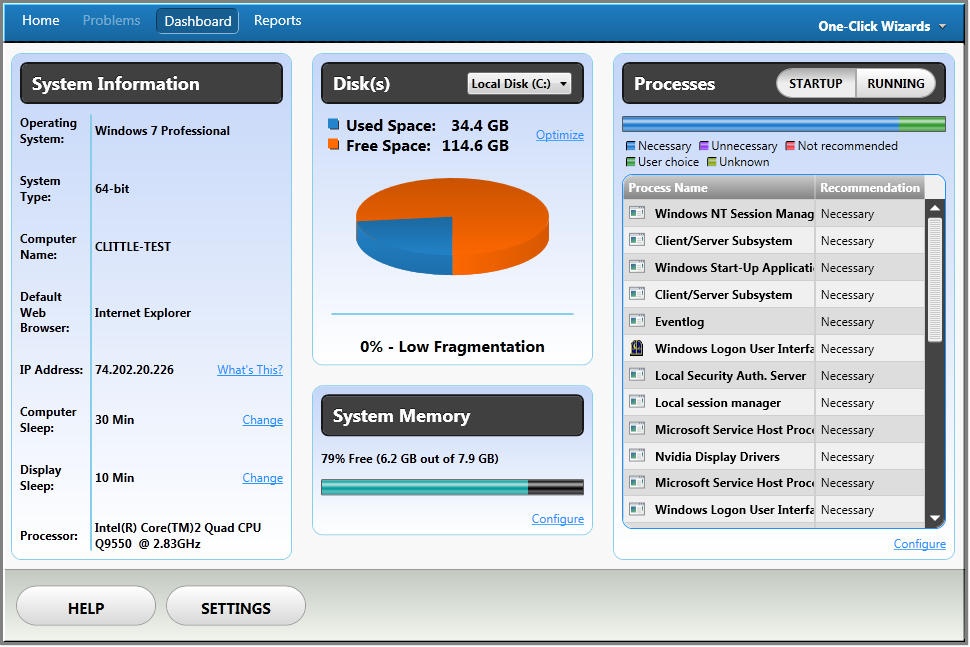Image resolution: width=970 pixels, height=647 pixels.
Task: Go to the Reports tab
Action: click(277, 20)
